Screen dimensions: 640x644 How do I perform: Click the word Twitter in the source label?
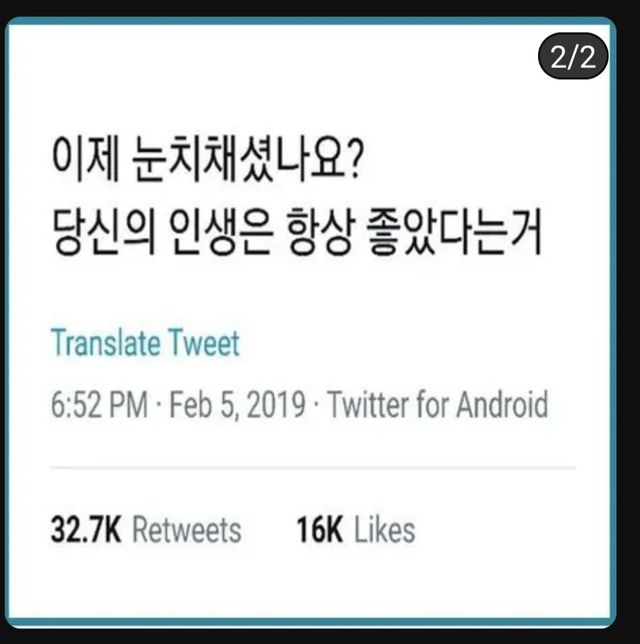(x=364, y=405)
